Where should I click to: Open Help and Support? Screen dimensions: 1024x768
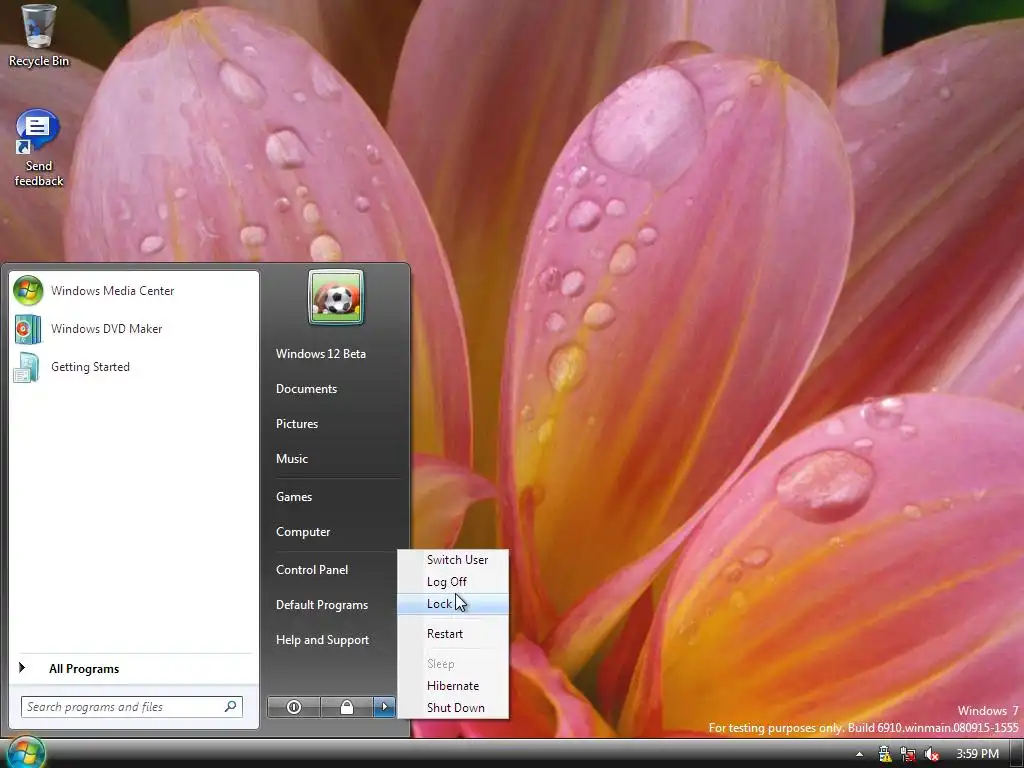(322, 640)
